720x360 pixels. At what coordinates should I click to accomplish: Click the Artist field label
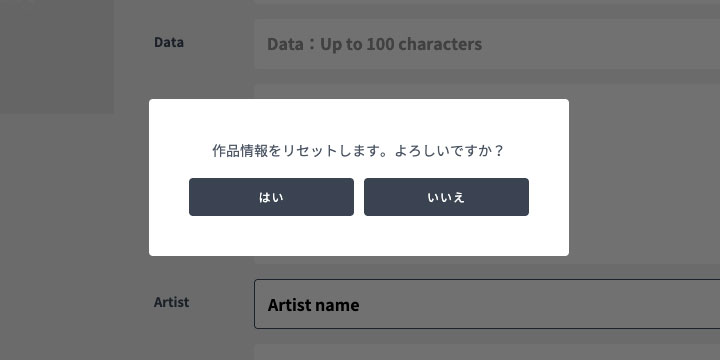pyautogui.click(x=172, y=302)
